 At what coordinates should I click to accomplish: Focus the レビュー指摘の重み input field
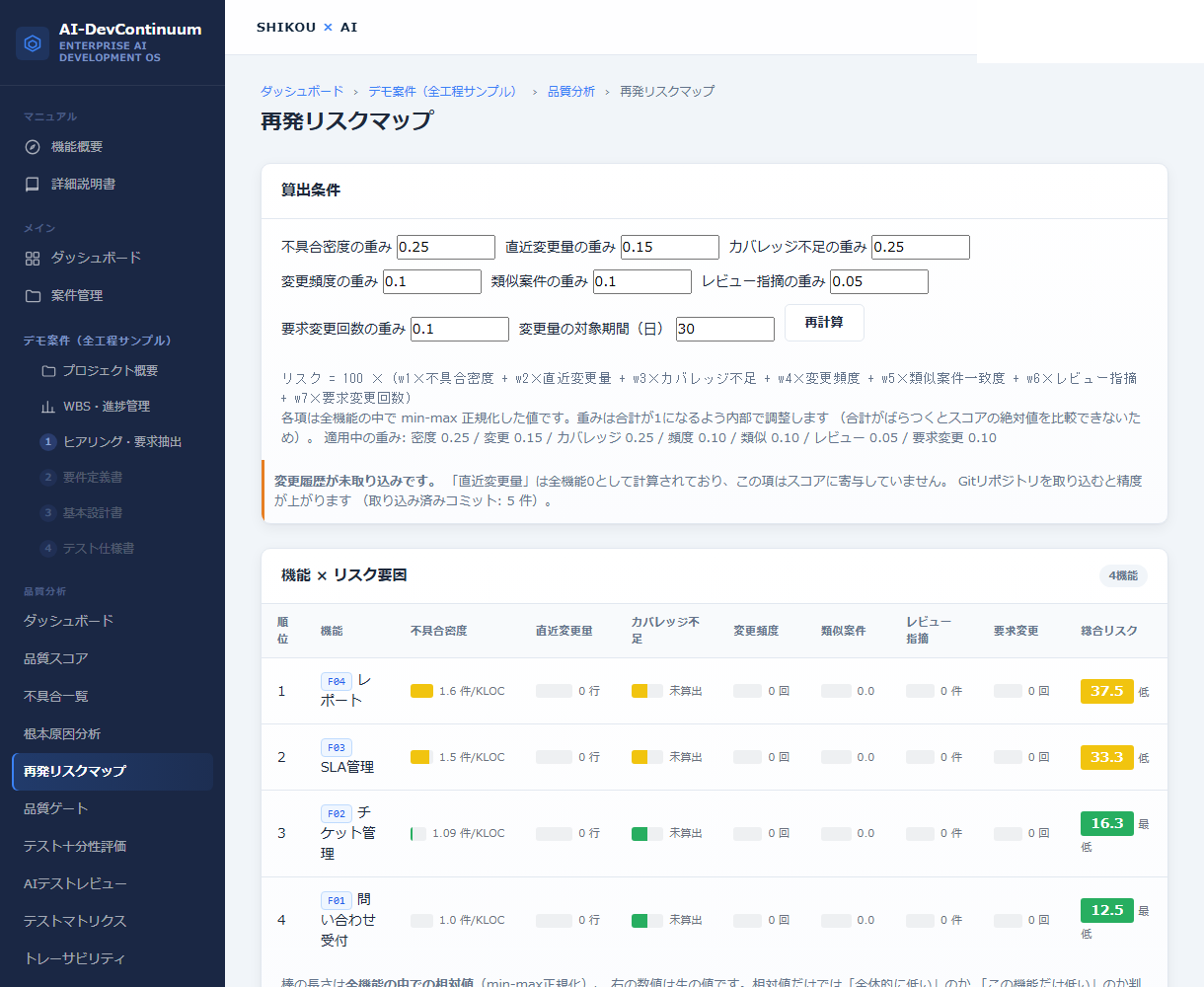879,281
